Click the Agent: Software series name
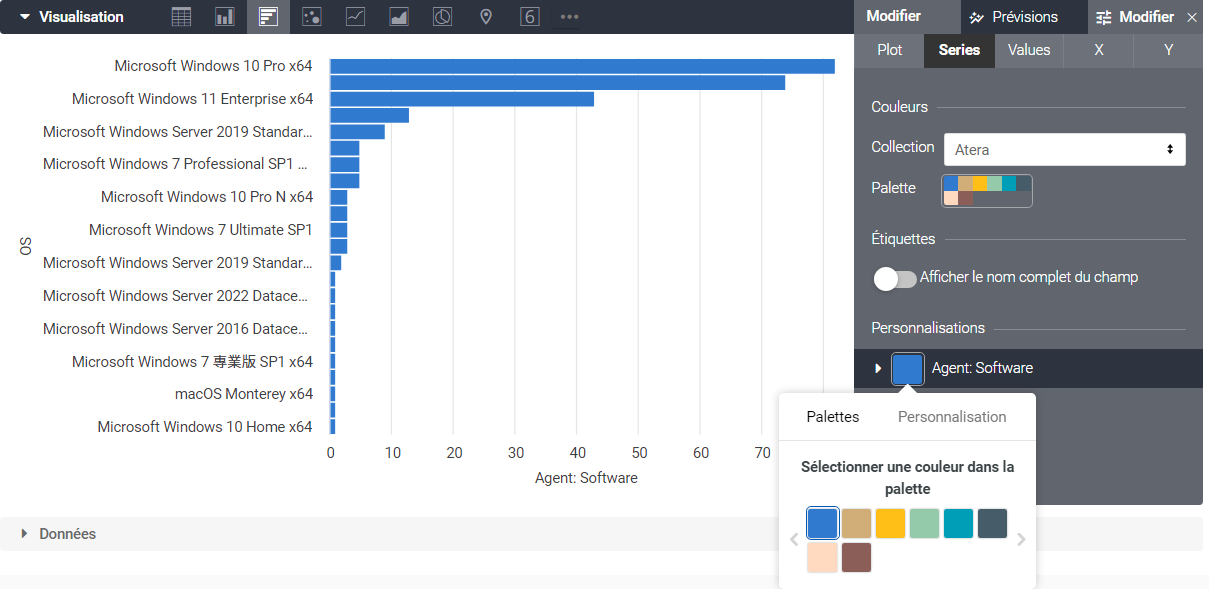The image size is (1209, 589). pyautogui.click(x=982, y=368)
